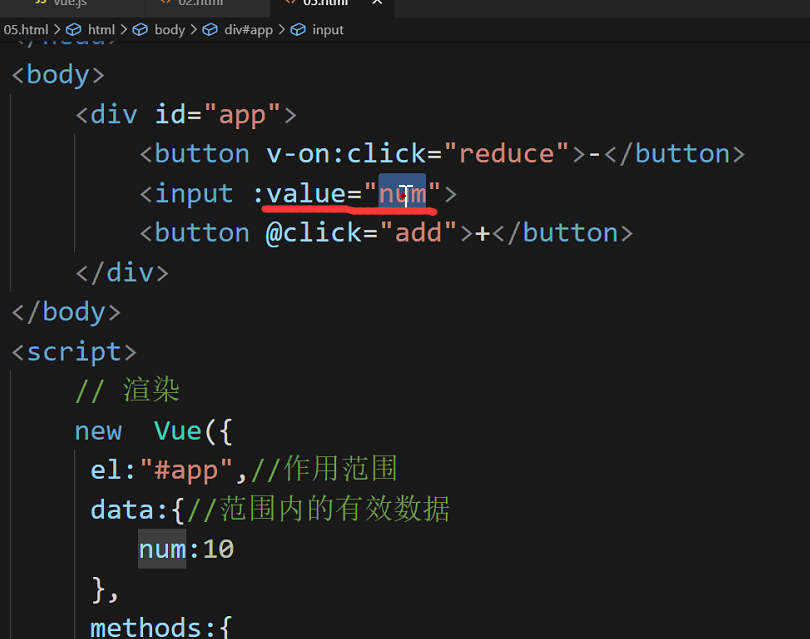The width and height of the screenshot is (810, 639).
Task: Click the data: property key
Action: coord(129,510)
